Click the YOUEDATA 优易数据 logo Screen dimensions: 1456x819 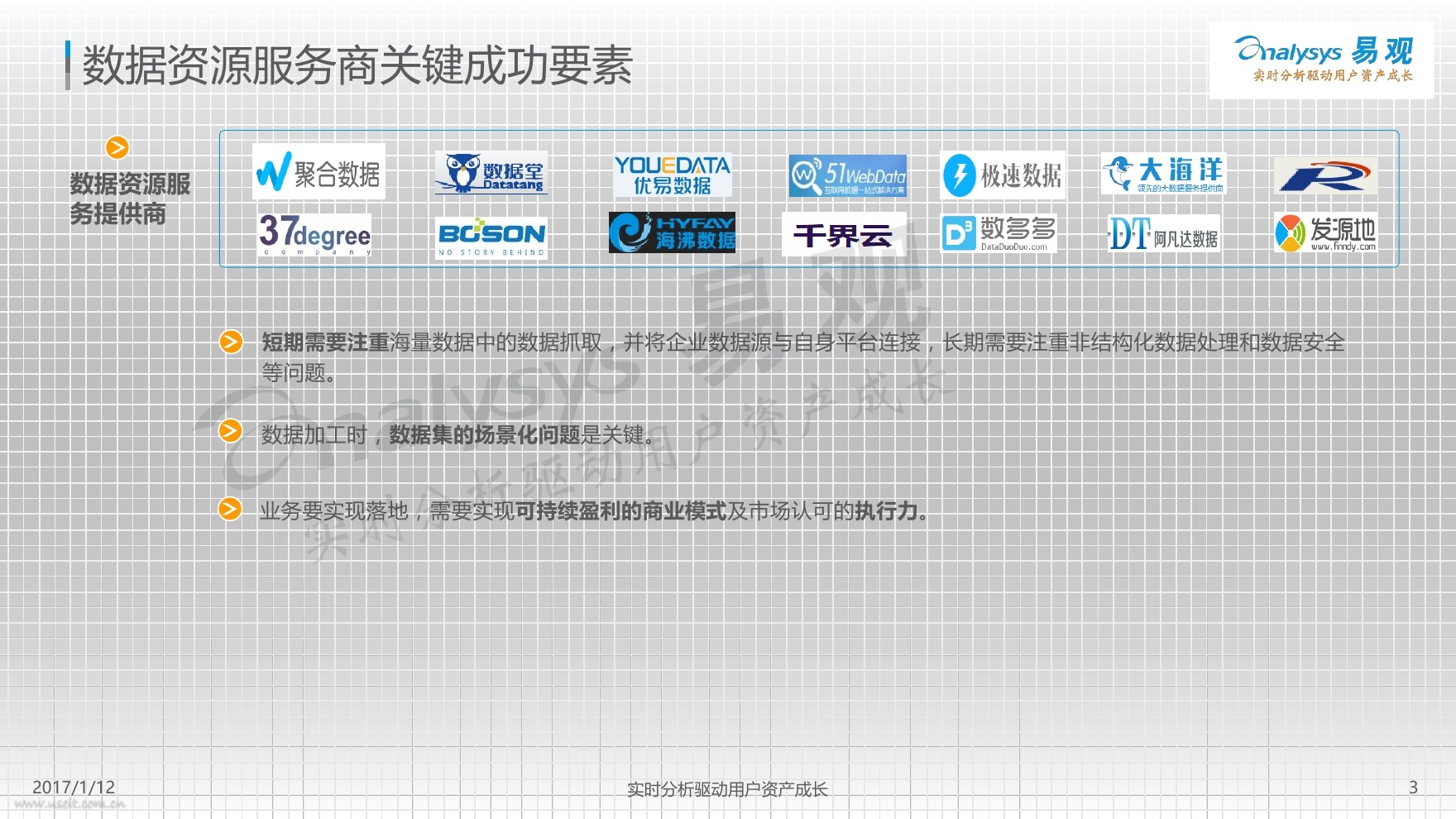point(673,175)
